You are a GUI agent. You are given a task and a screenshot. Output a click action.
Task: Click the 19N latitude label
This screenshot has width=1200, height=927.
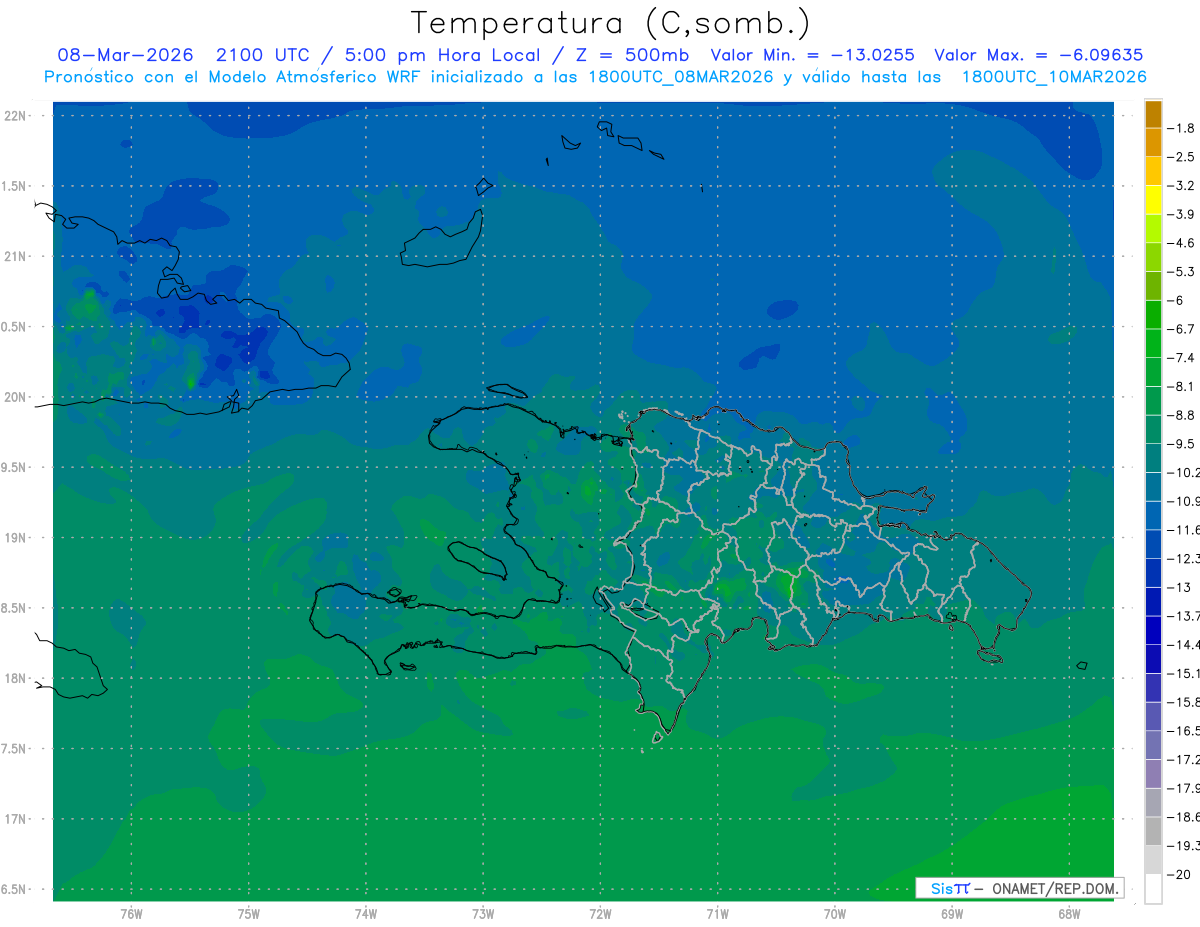17,538
